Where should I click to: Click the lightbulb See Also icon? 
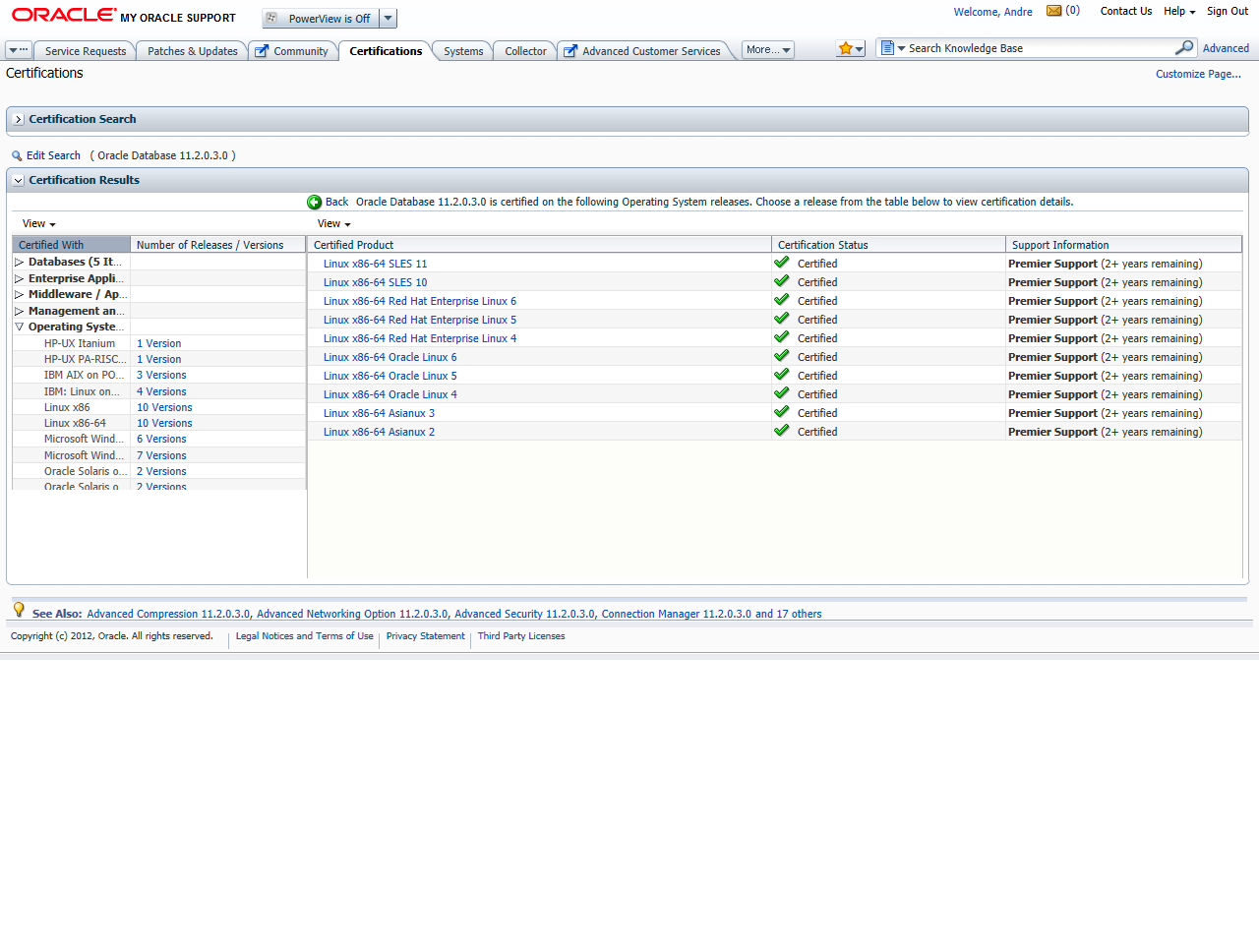click(x=19, y=610)
